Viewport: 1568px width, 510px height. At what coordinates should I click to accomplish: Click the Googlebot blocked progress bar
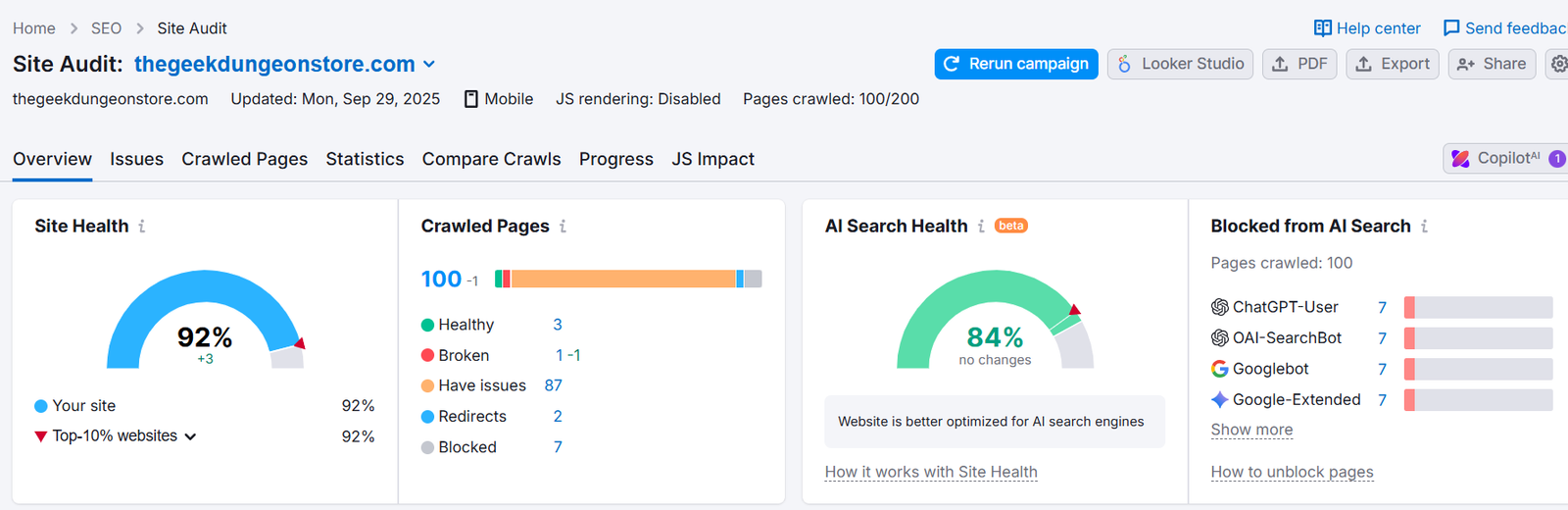pos(1479,370)
